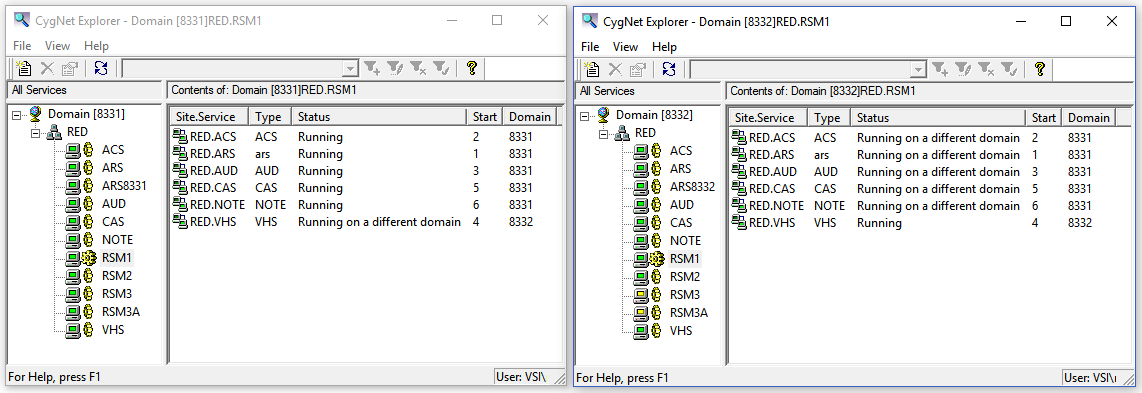
Task: Open Properties from the 8332 window toolbar
Action: [638, 69]
